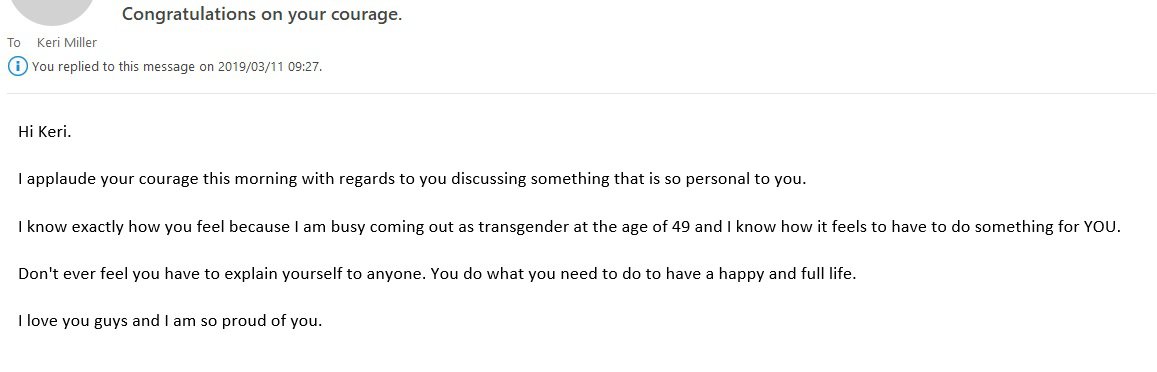Image resolution: width=1157 pixels, height=372 pixels.
Task: Click the blue info icon beside reply notice
Action: pos(18,66)
